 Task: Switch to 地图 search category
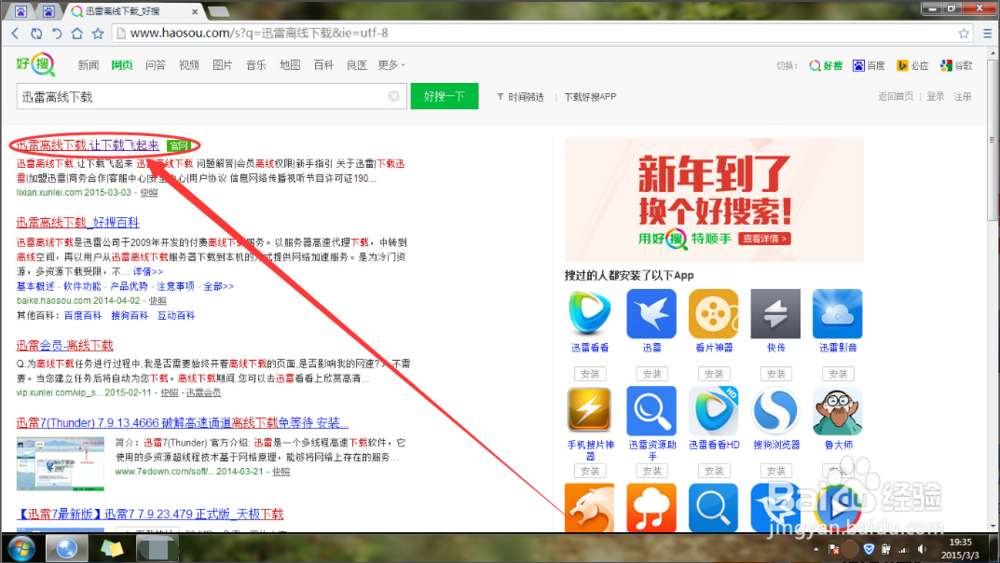290,65
